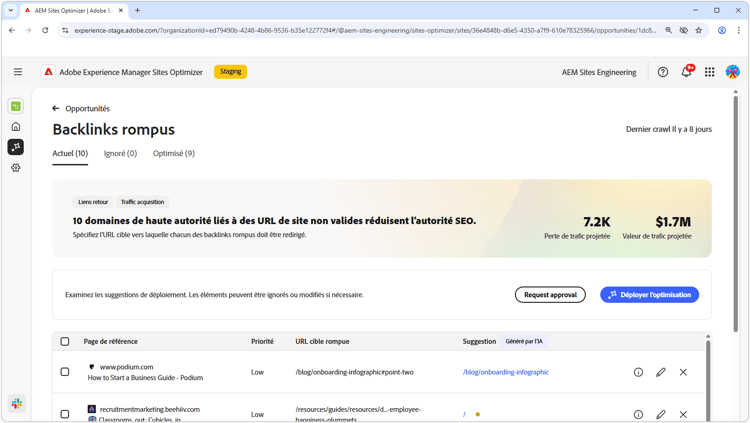Check the recruitmentmarketing.beehiiv.com row checkbox
Viewport: 750px width, 423px height.
(65, 414)
